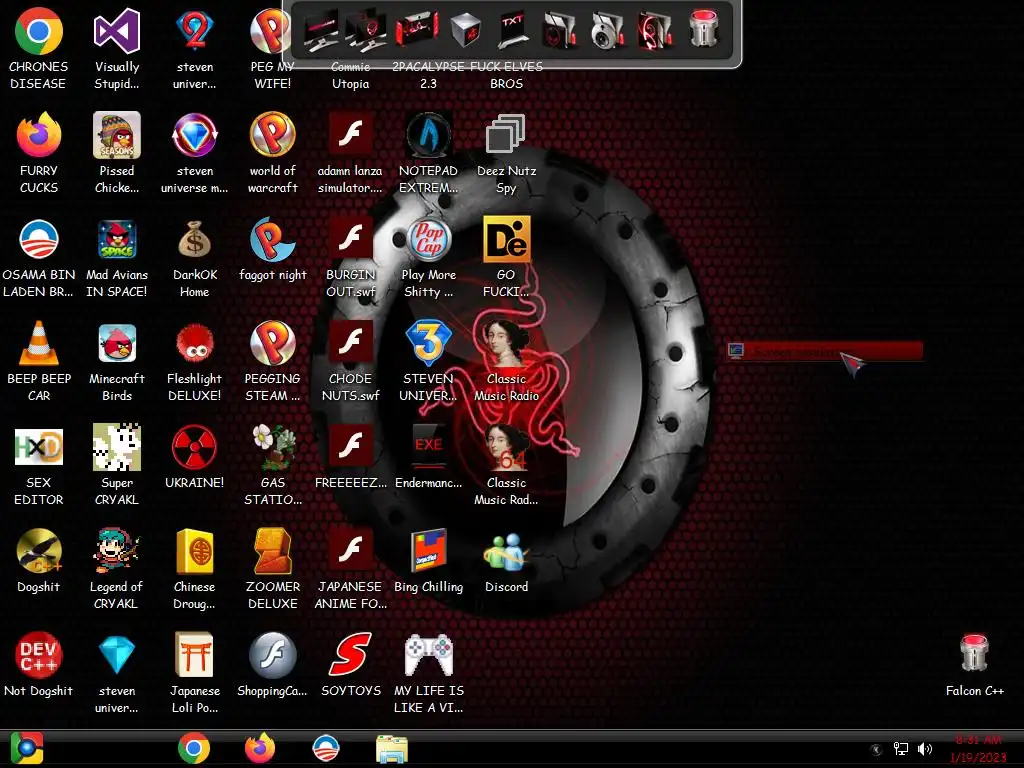Launch the yellow 'De' GO icon

506,239
